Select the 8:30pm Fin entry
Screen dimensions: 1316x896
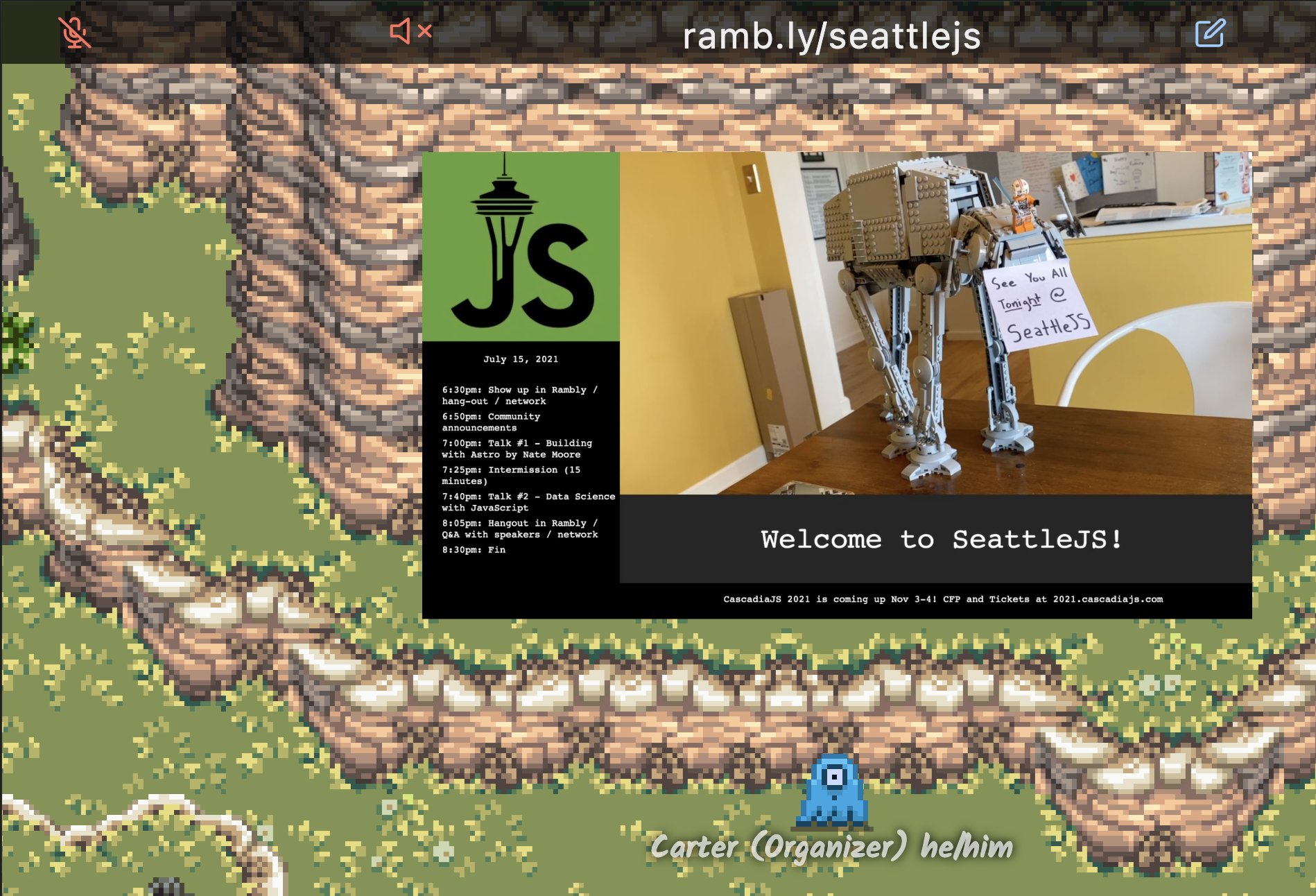(474, 550)
